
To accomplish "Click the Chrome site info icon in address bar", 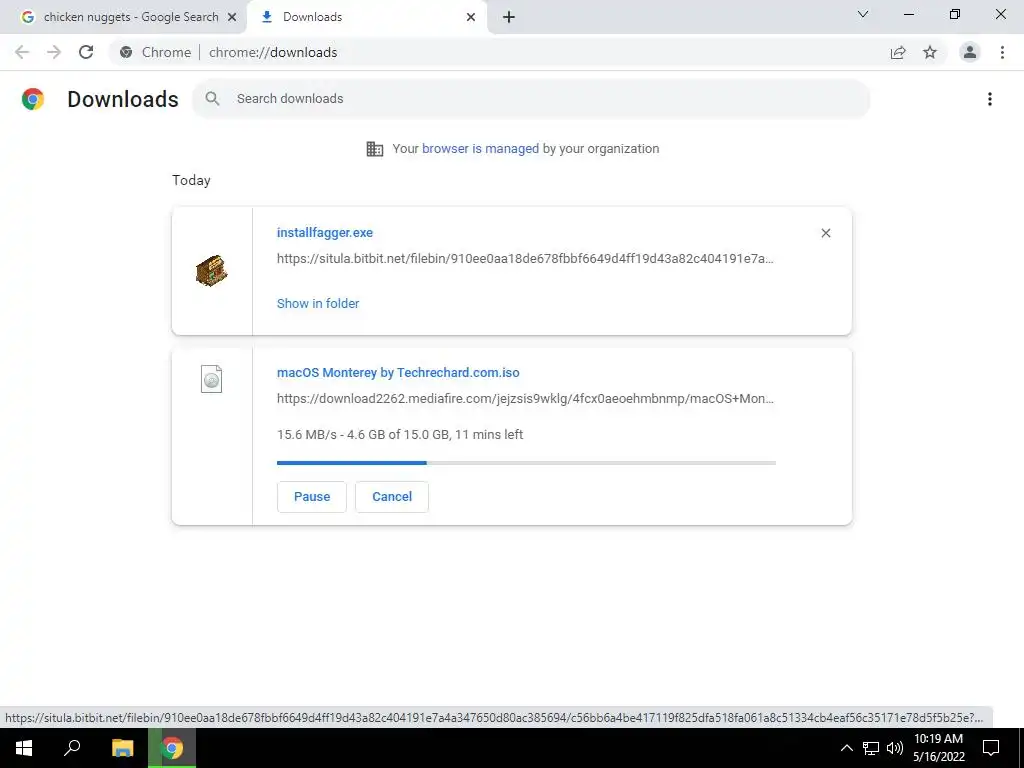I will [x=126, y=52].
